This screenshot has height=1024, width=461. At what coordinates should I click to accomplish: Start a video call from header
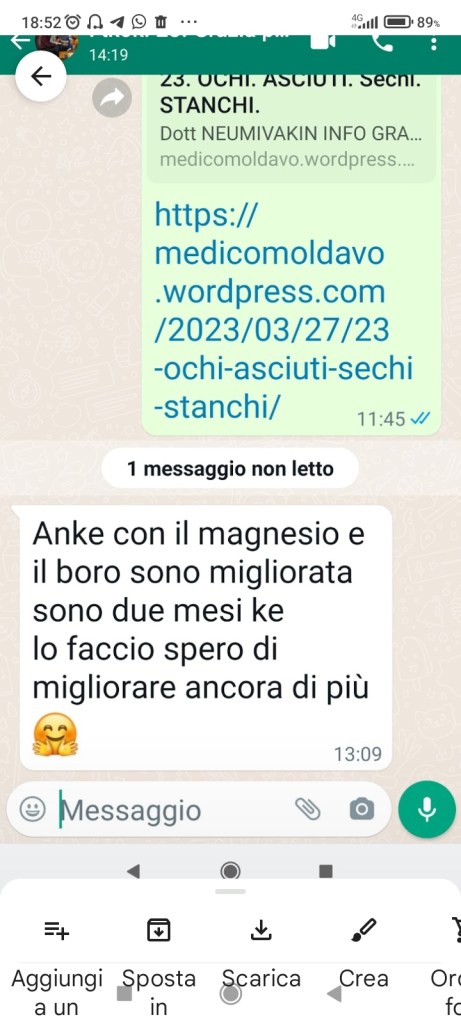pyautogui.click(x=323, y=40)
